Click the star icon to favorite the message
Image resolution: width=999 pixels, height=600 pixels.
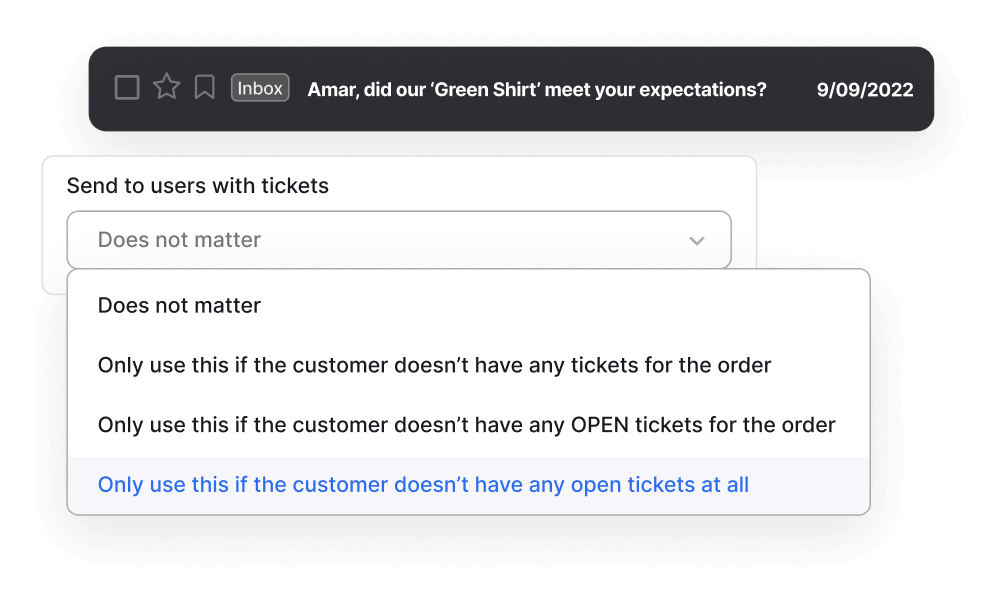pos(166,87)
